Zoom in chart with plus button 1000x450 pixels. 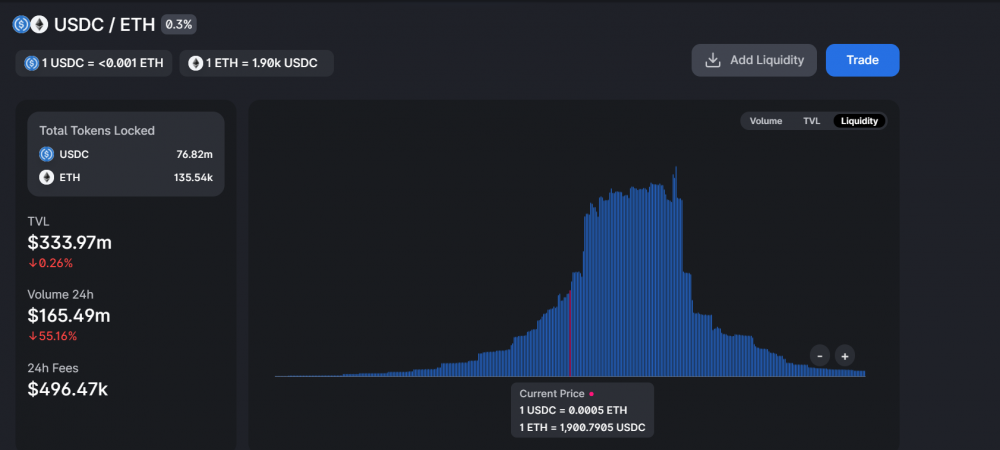coord(845,356)
